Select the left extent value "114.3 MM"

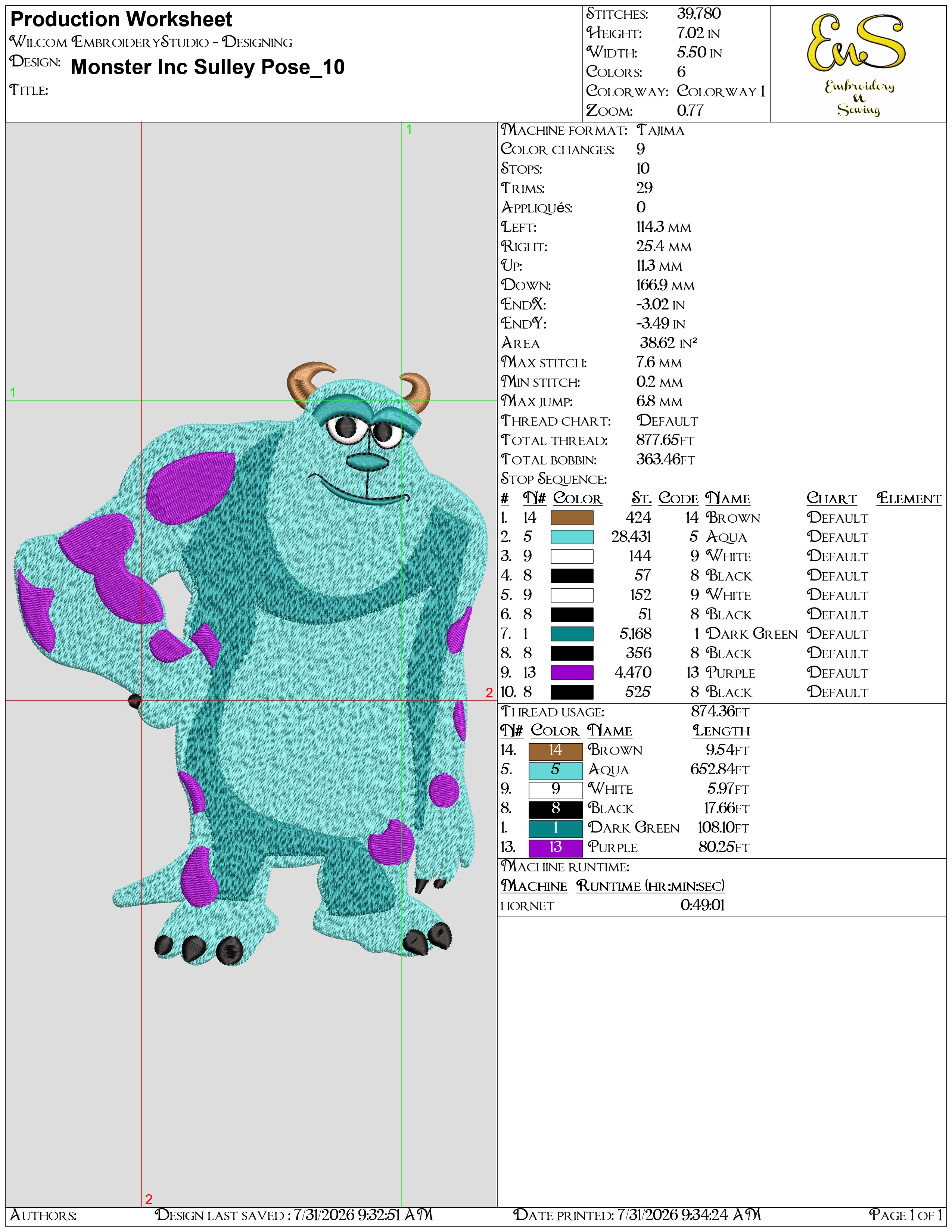(x=664, y=227)
